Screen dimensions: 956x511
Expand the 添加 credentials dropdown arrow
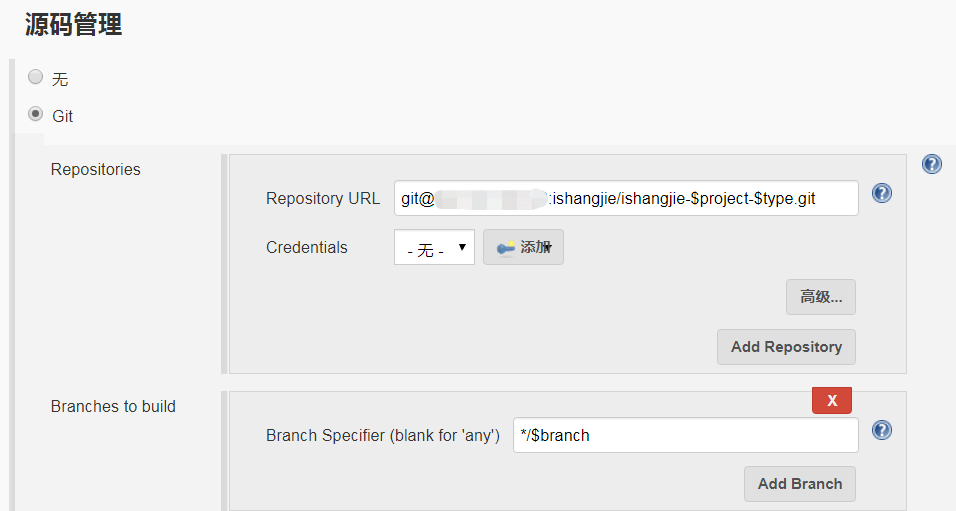coord(549,248)
